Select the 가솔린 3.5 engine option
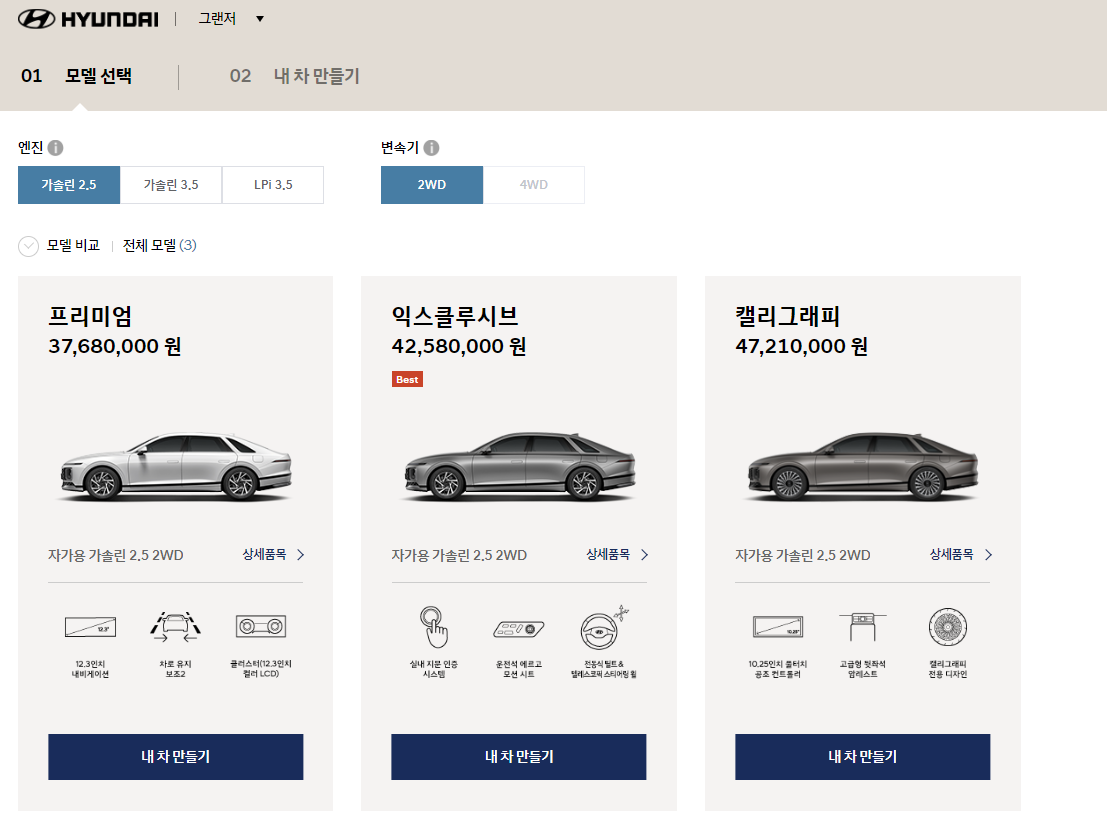This screenshot has width=1107, height=823. click(171, 185)
